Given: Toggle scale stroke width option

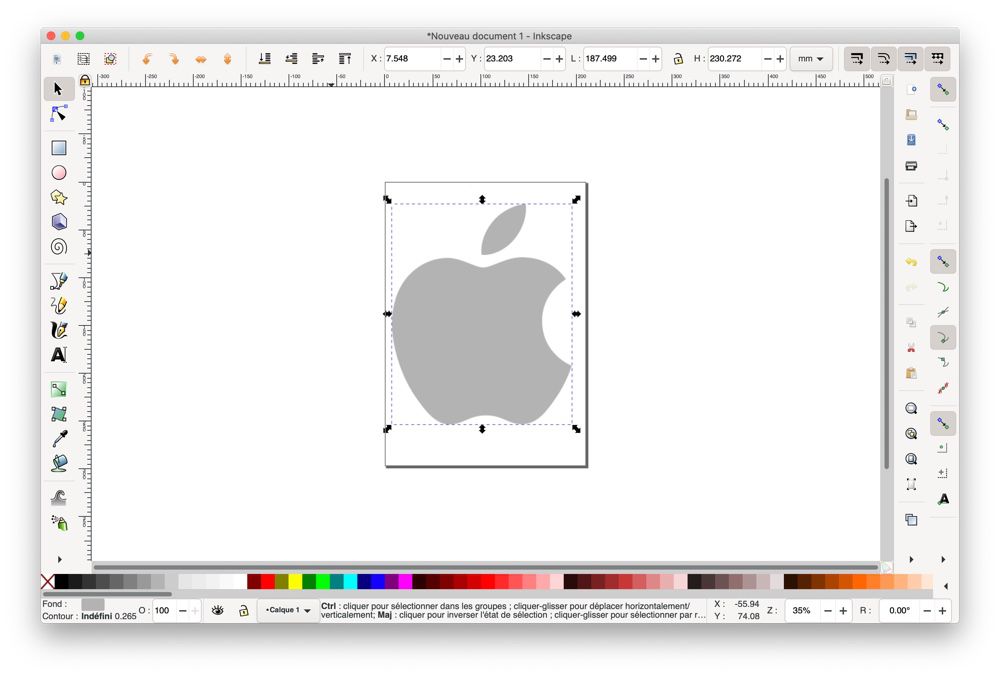Looking at the screenshot, I should [857, 59].
